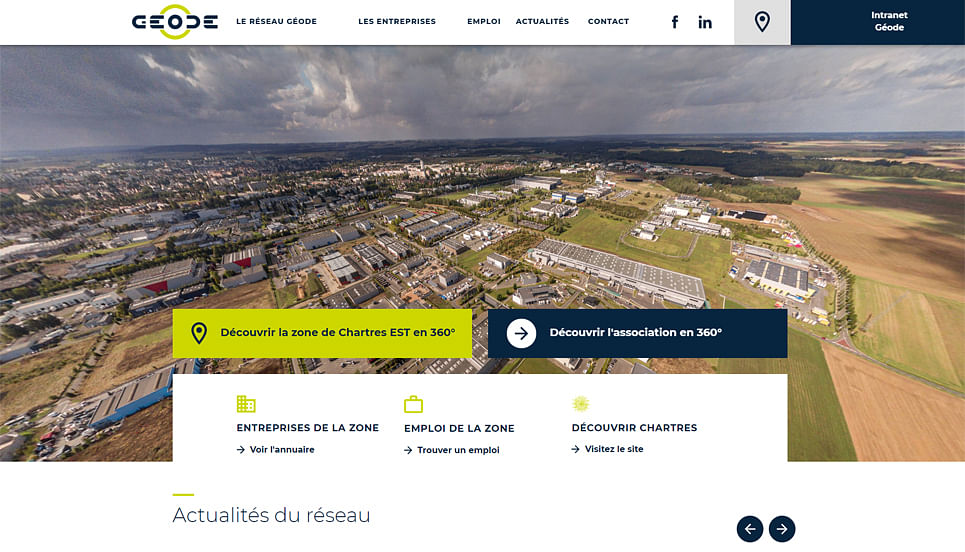Open Intranet Géode button

point(888,22)
